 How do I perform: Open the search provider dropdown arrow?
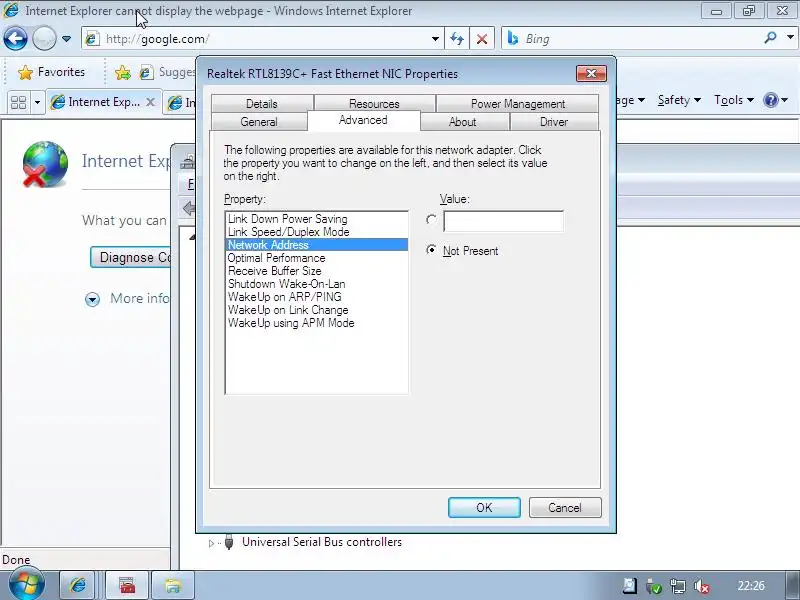click(790, 38)
